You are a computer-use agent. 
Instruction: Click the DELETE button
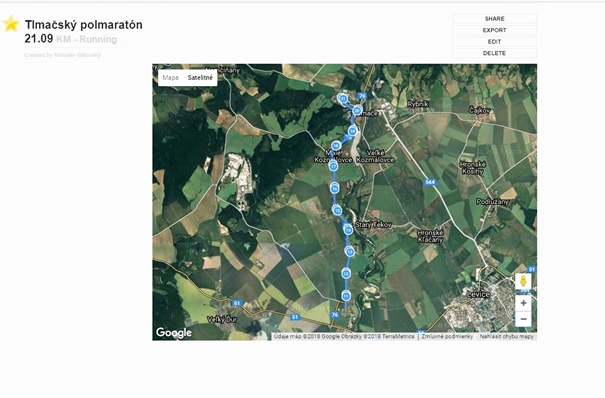tap(494, 53)
